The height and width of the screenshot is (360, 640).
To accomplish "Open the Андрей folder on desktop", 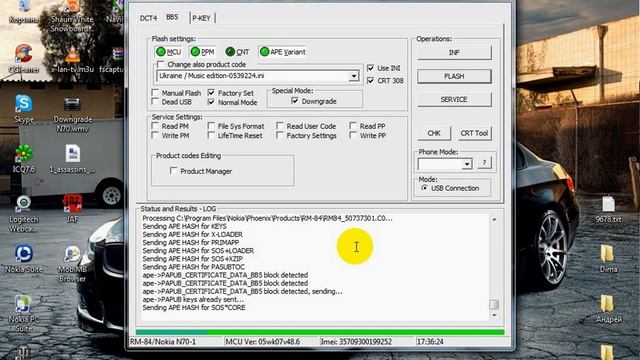I will click(608, 309).
